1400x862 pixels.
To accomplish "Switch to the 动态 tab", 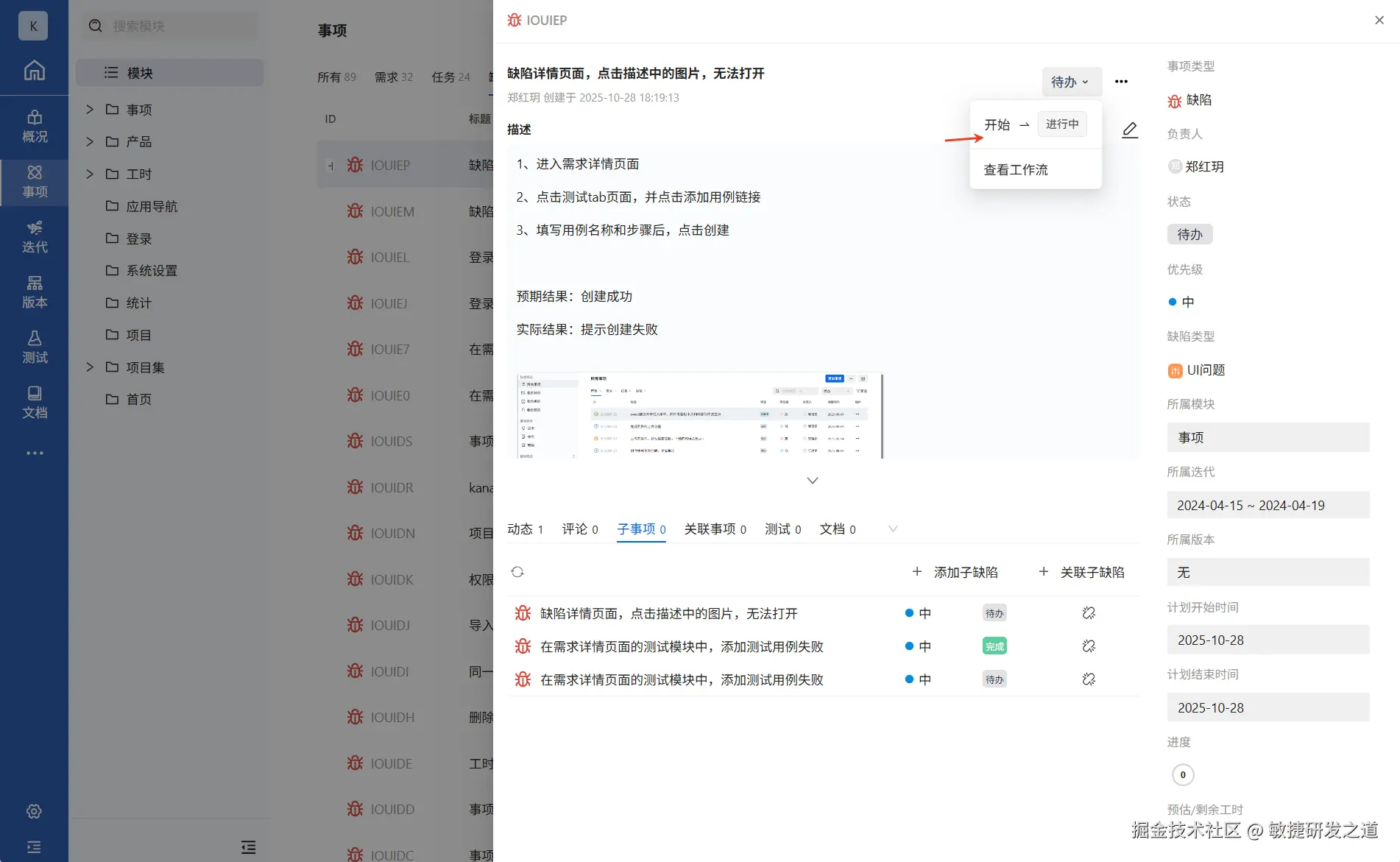I will (x=526, y=529).
